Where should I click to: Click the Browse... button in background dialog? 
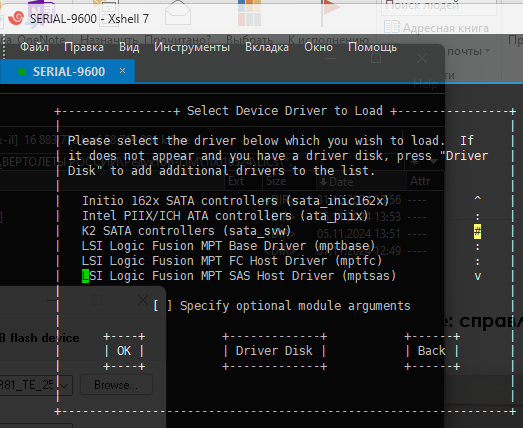[116, 385]
